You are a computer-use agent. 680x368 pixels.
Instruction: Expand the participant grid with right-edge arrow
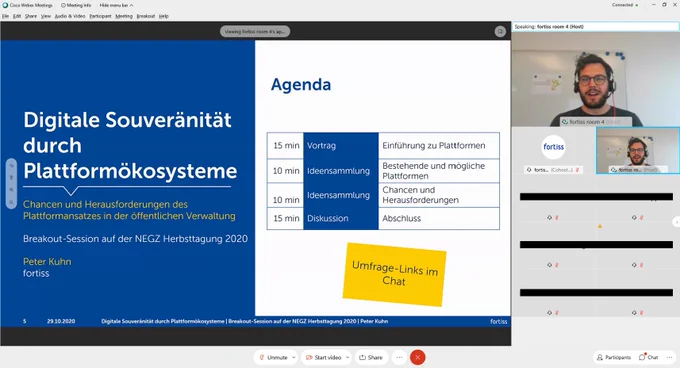[x=676, y=222]
